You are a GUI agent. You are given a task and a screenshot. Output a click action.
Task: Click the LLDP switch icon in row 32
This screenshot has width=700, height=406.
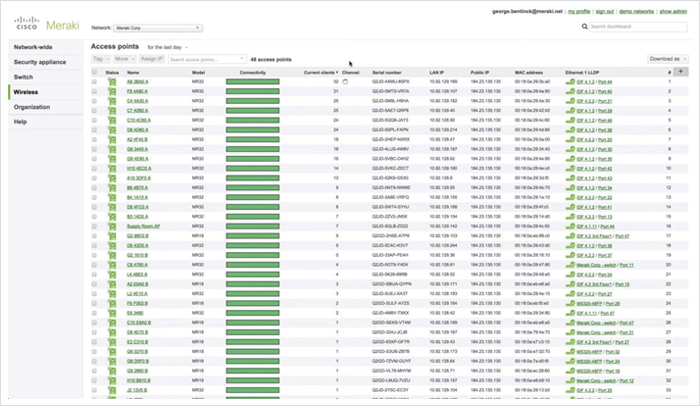(570, 381)
